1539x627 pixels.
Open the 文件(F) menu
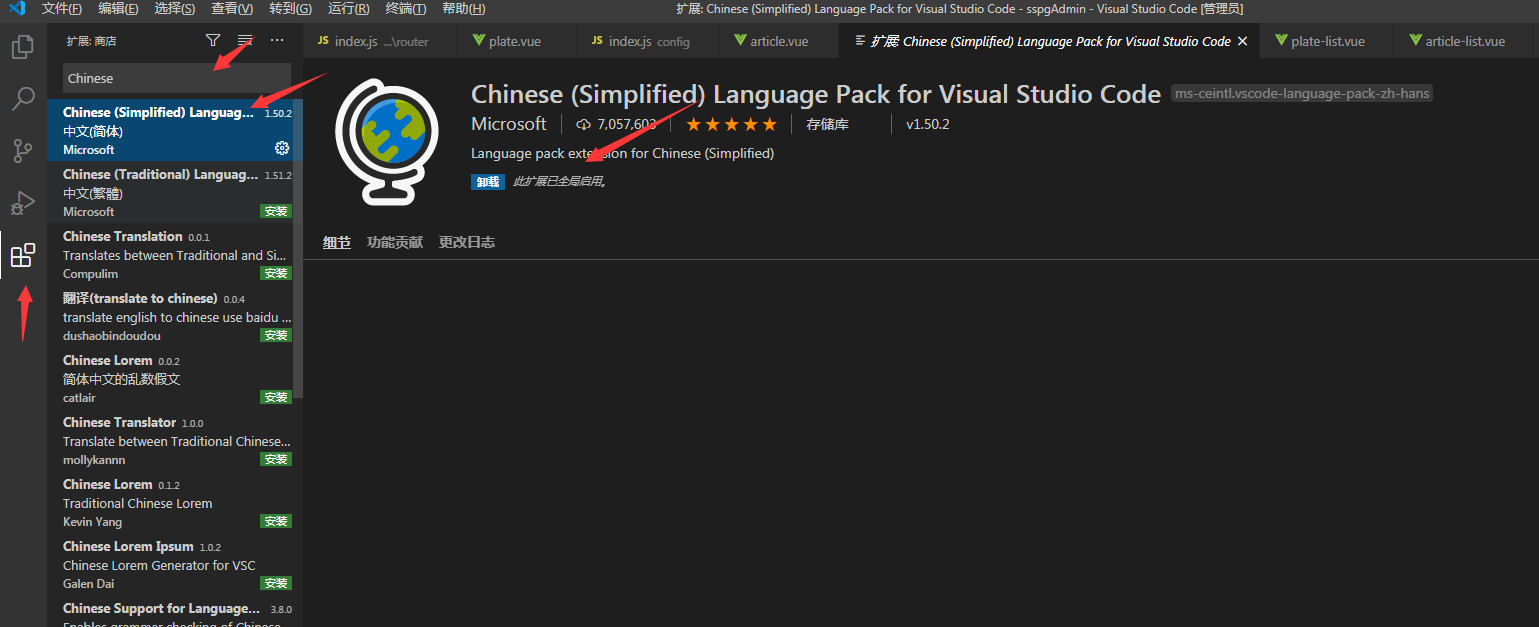[62, 9]
